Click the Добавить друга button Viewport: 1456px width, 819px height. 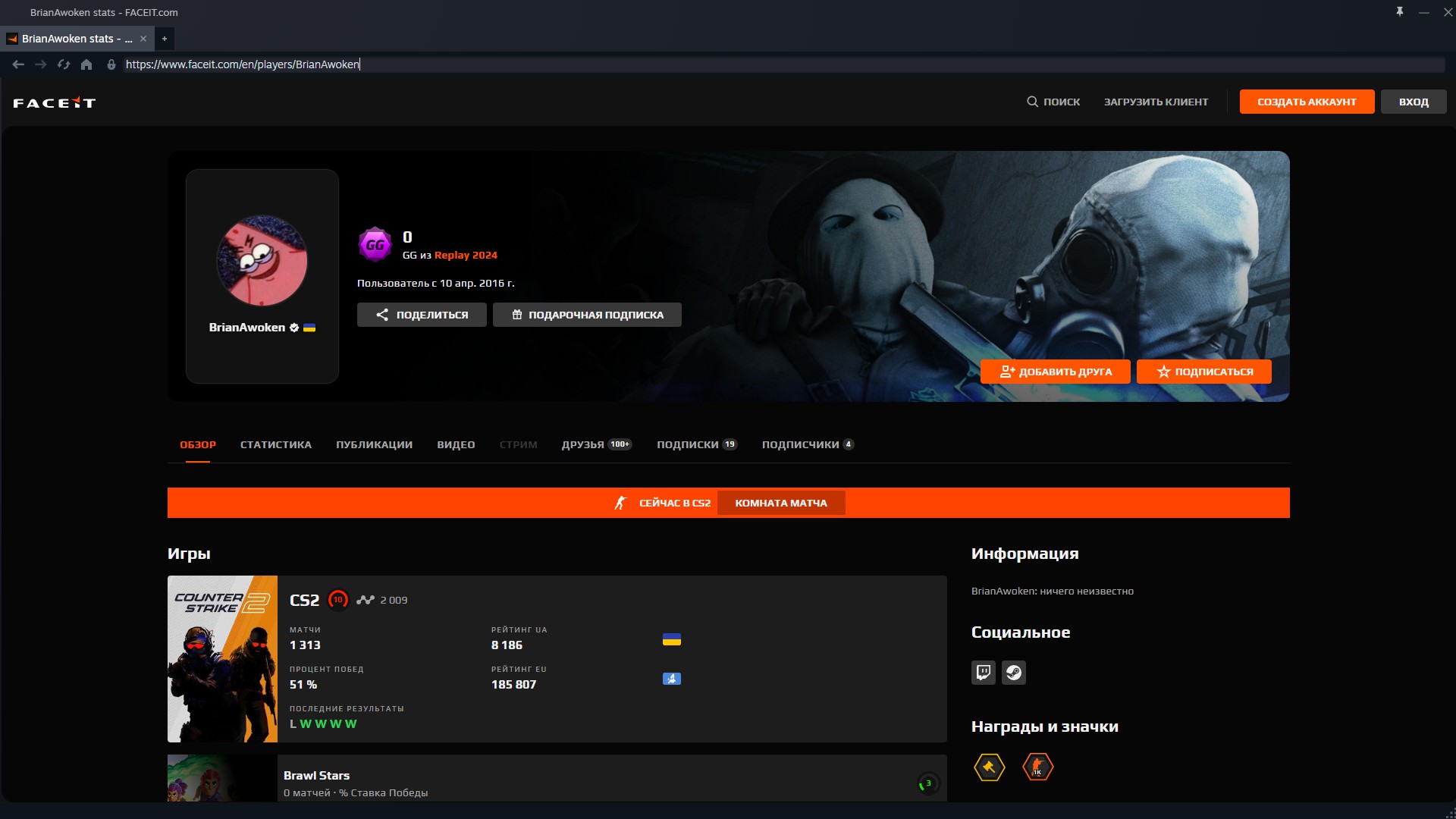[x=1055, y=372]
